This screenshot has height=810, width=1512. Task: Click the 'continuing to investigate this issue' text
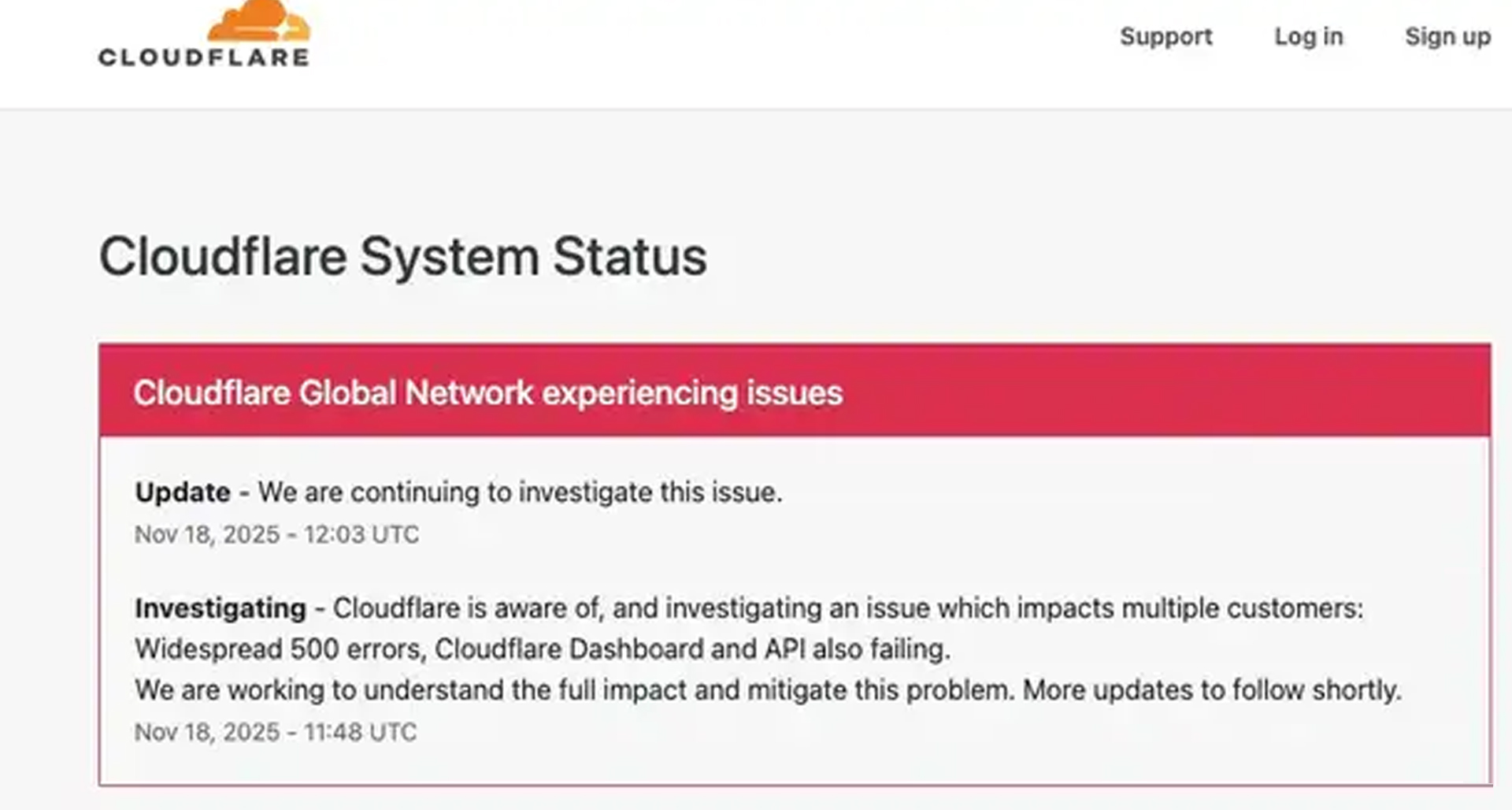[x=565, y=492]
